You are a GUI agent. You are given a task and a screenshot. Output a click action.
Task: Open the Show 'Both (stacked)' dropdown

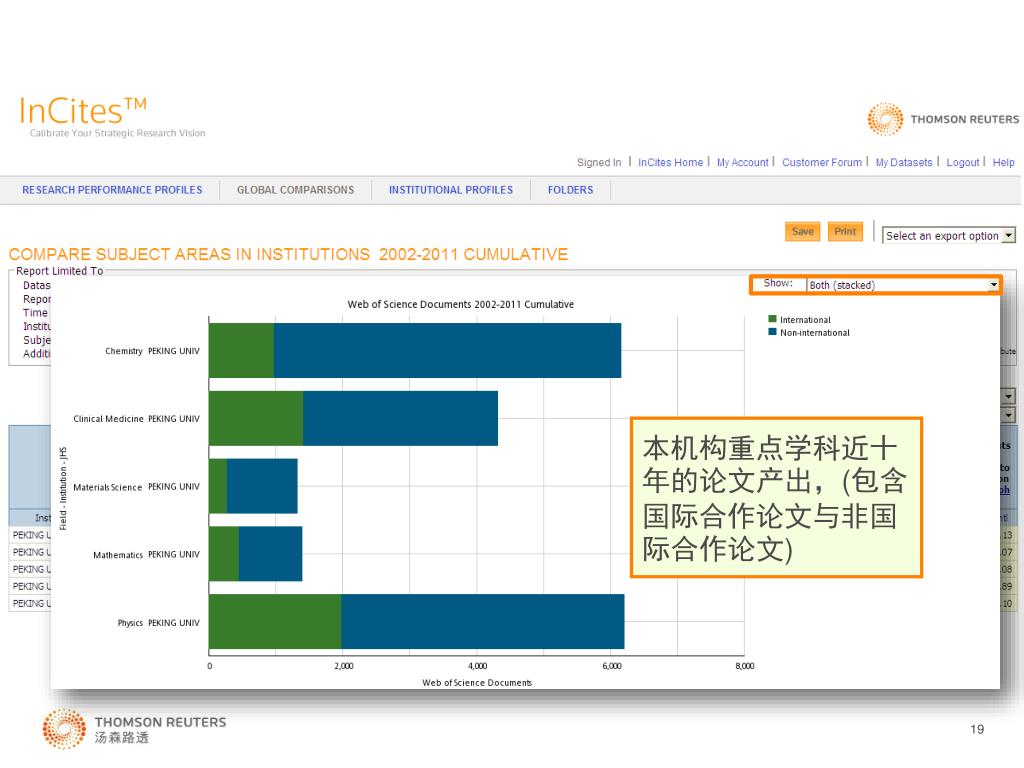[x=903, y=285]
